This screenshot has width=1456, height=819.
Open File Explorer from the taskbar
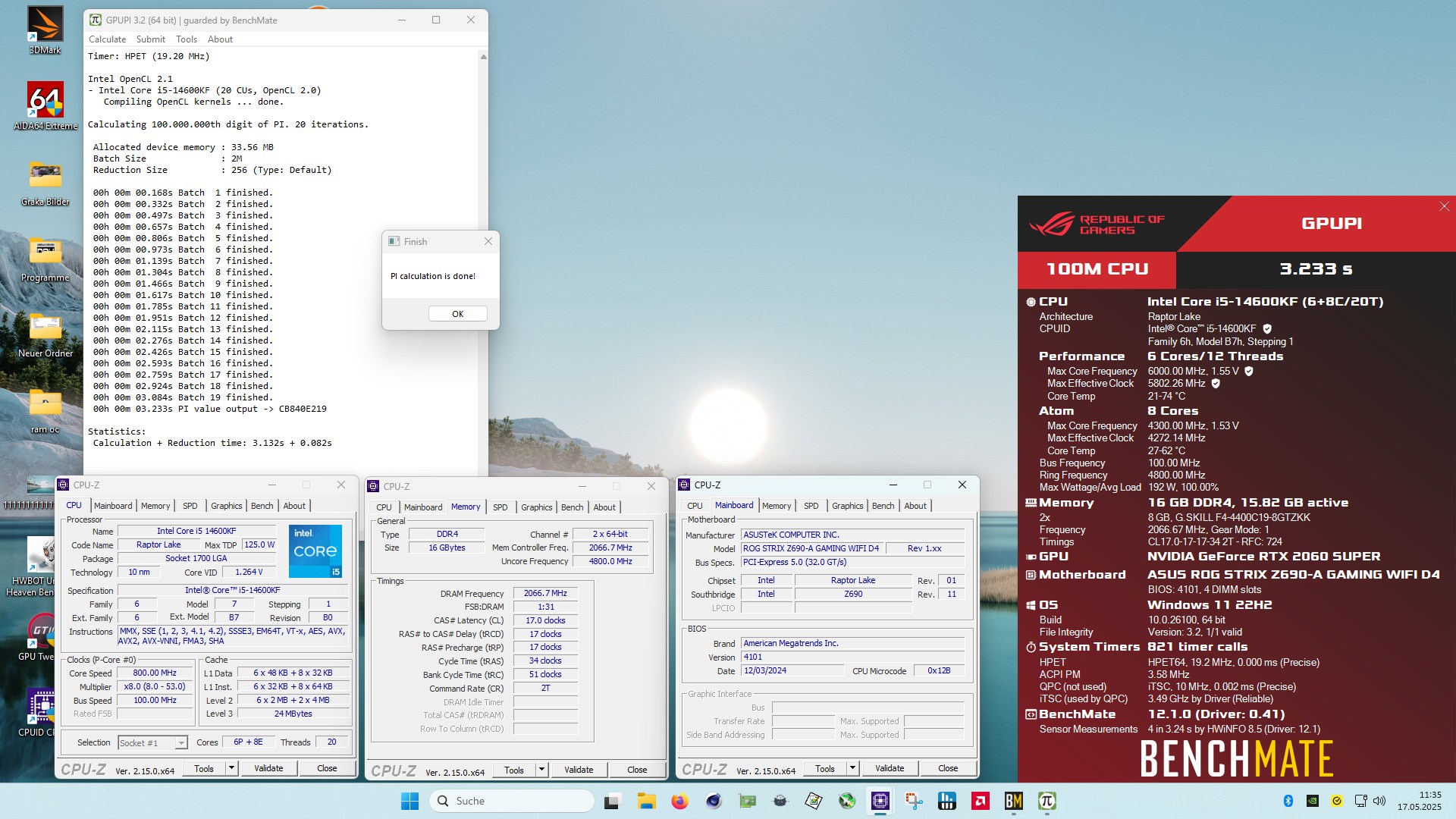click(646, 801)
